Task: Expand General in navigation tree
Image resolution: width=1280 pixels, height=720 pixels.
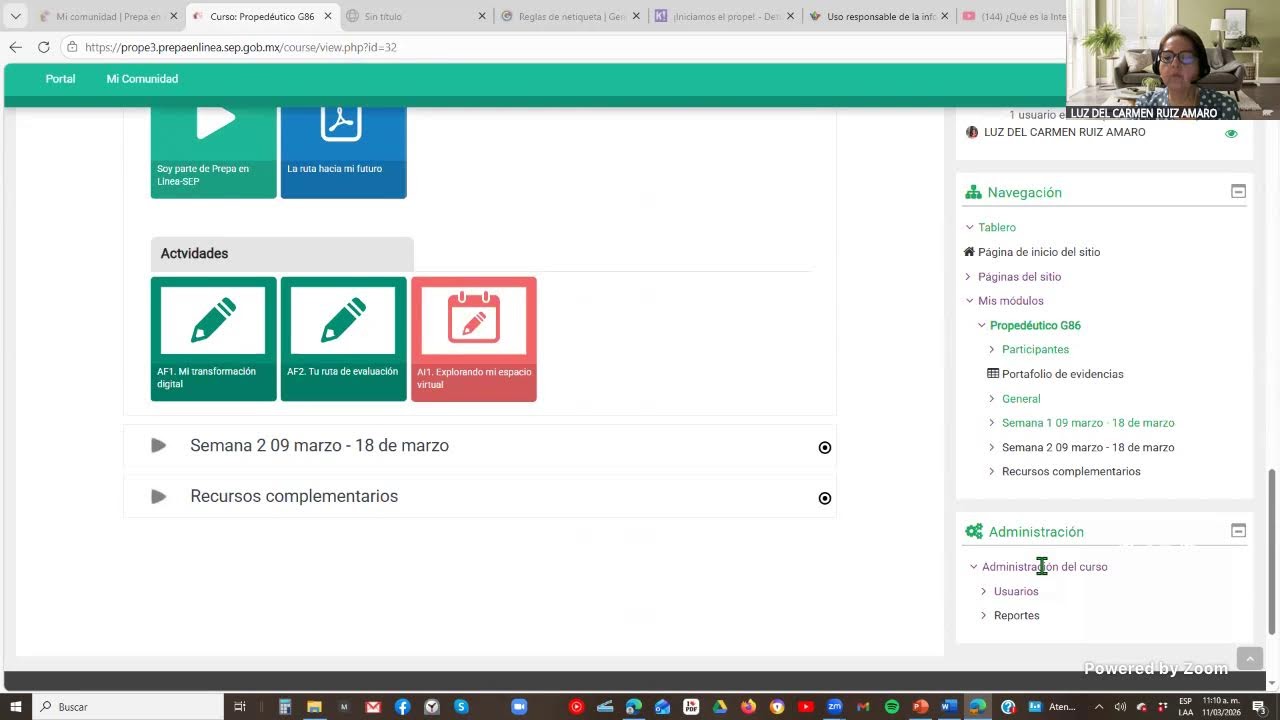Action: [x=992, y=398]
